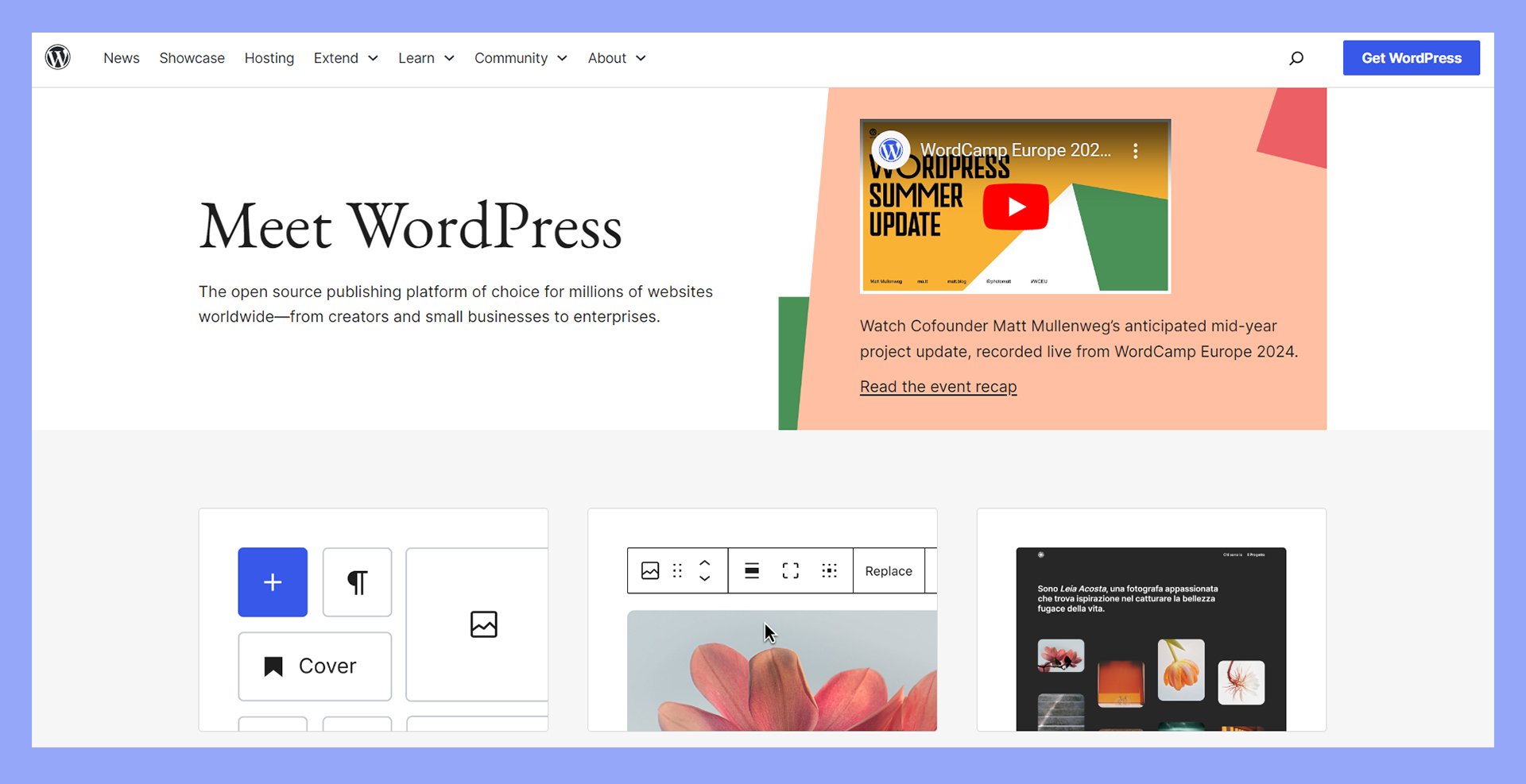The height and width of the screenshot is (784, 1526).
Task: Select the News navigation item
Action: pos(121,58)
